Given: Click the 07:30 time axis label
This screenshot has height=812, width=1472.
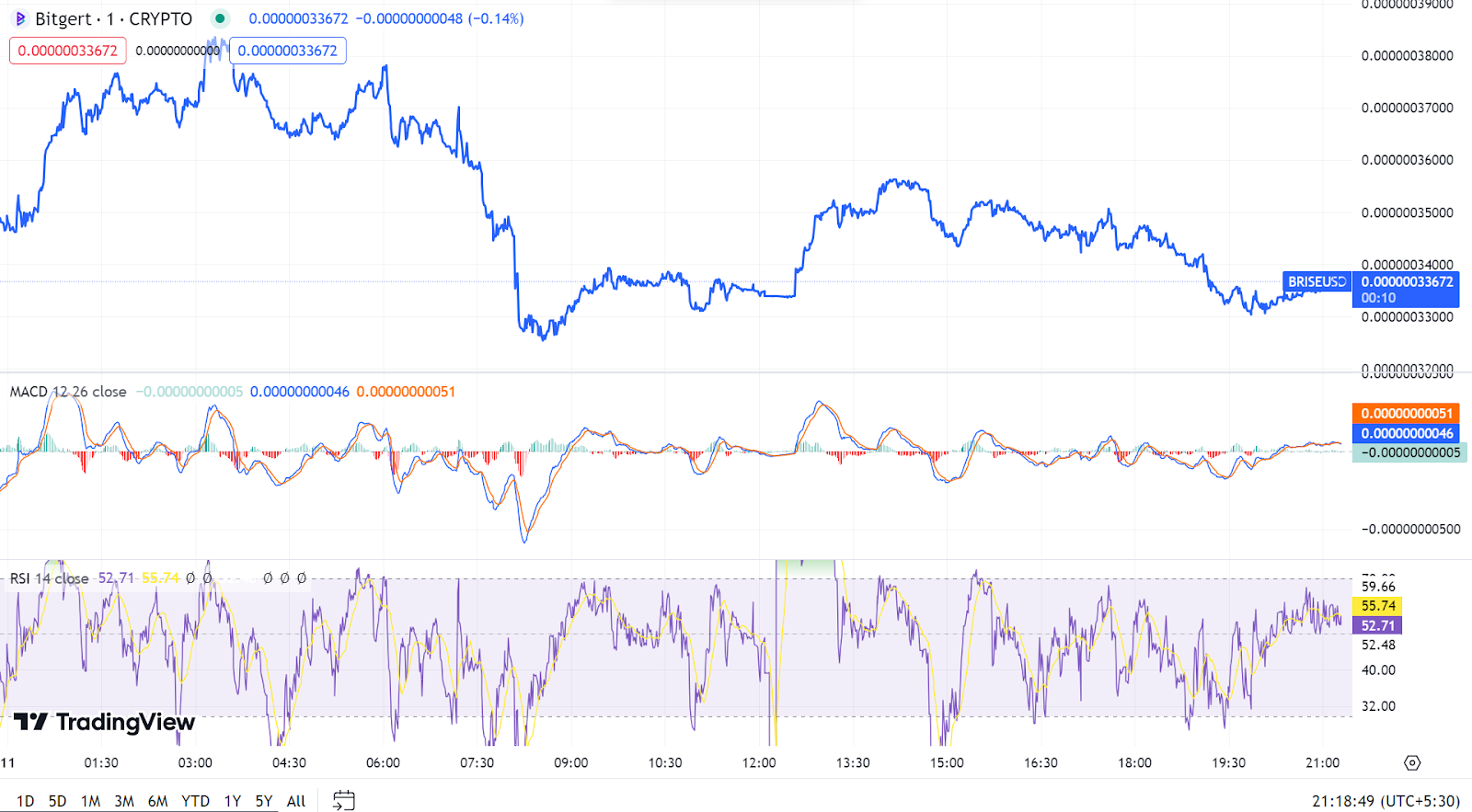Looking at the screenshot, I should [477, 762].
